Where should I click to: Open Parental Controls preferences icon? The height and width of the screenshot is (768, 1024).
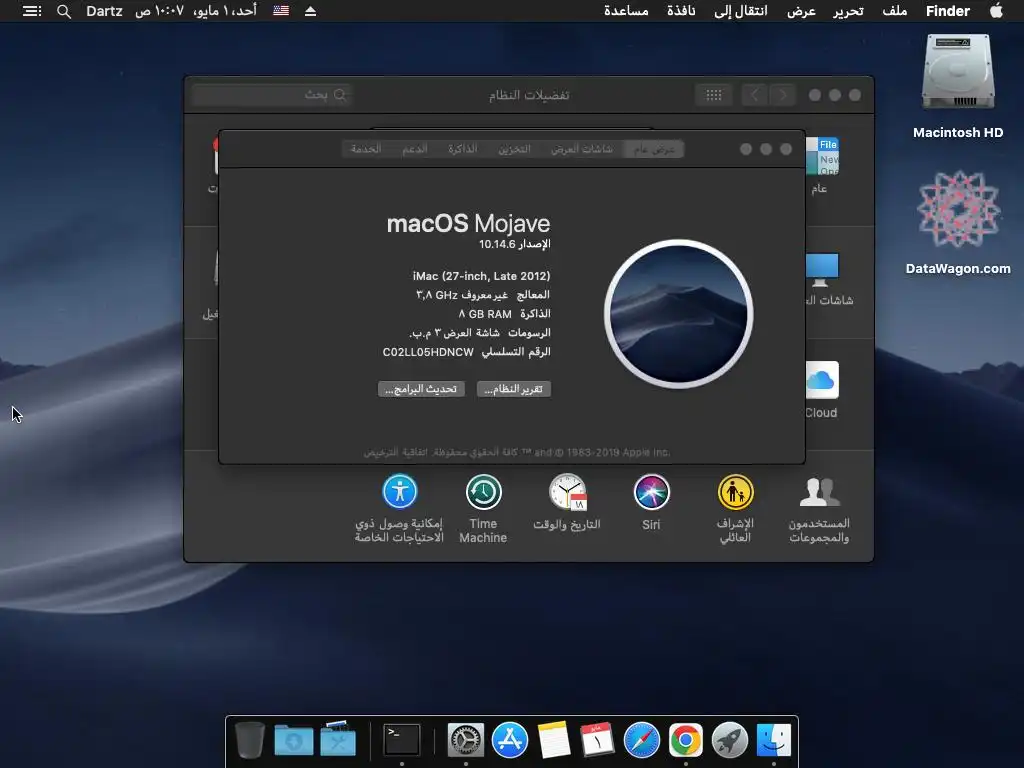(735, 492)
